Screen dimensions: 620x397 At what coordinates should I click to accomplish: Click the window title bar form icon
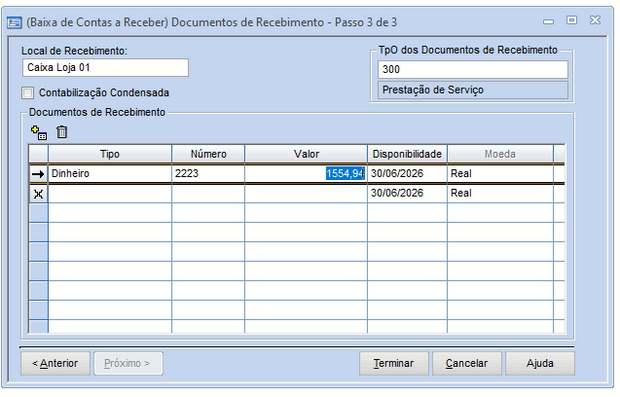[x=14, y=23]
